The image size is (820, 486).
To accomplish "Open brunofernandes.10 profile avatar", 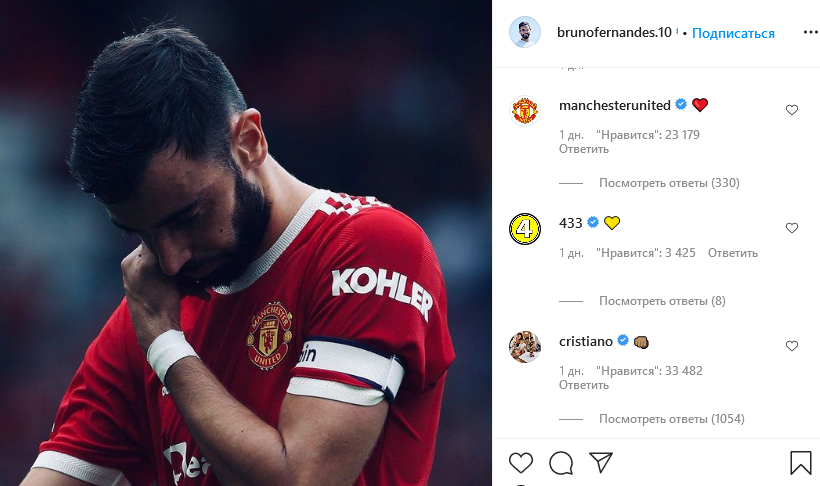I will pyautogui.click(x=525, y=32).
